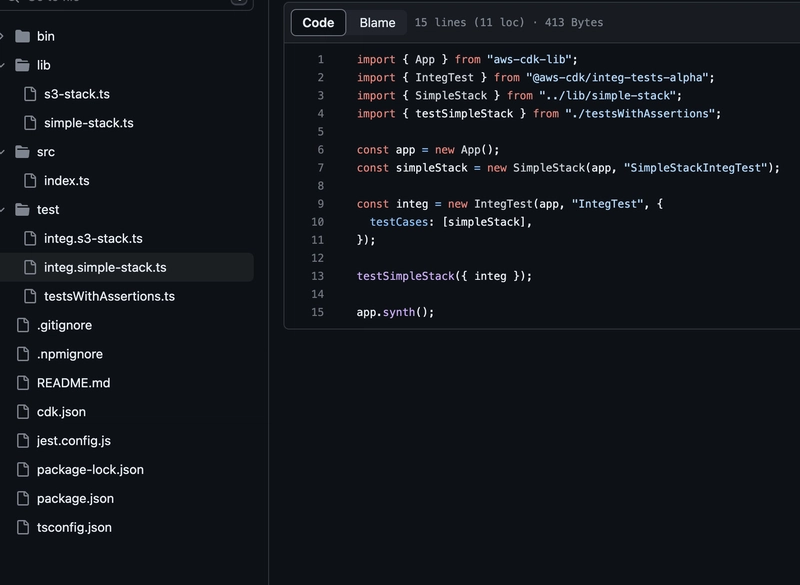The width and height of the screenshot is (800, 585).
Task: Click the src folder icon
Action: (22, 152)
